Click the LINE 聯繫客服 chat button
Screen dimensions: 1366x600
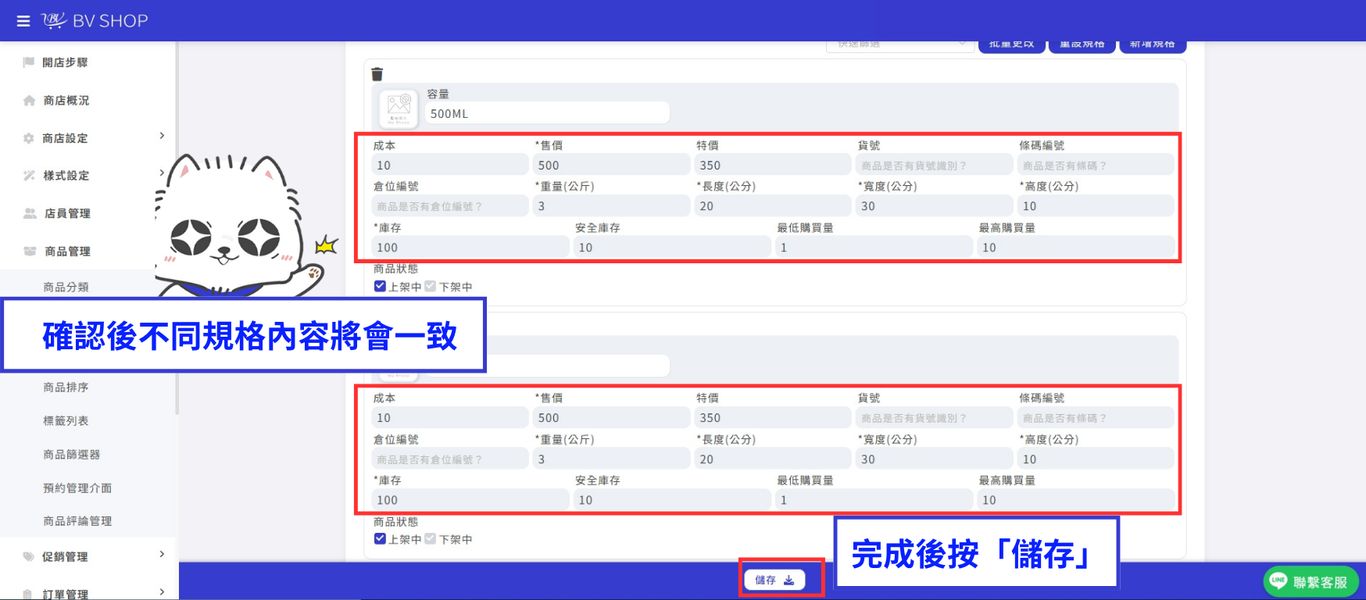tap(1311, 581)
